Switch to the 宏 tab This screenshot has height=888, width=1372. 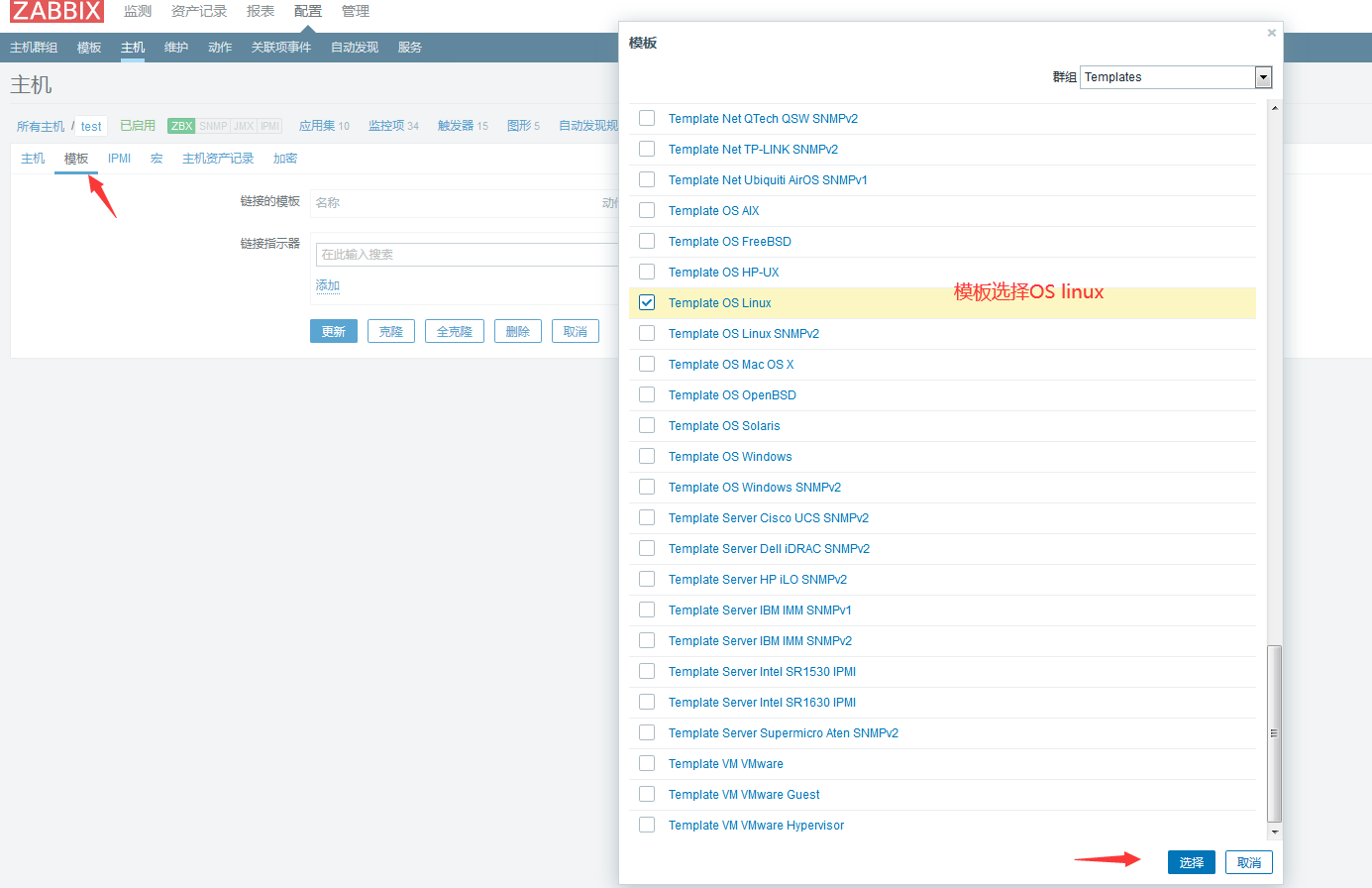tap(157, 159)
